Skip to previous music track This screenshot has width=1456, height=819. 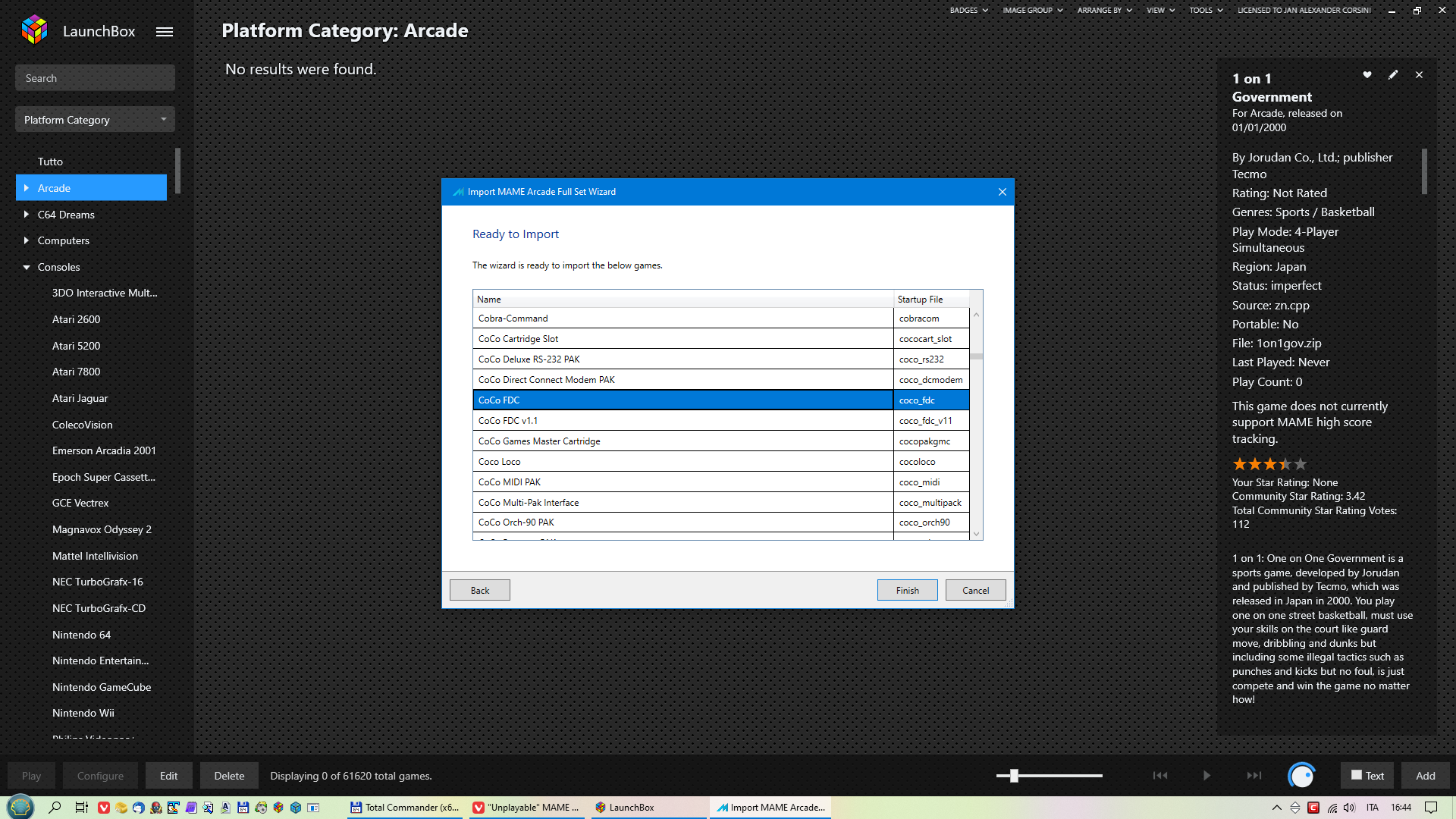click(x=1160, y=776)
